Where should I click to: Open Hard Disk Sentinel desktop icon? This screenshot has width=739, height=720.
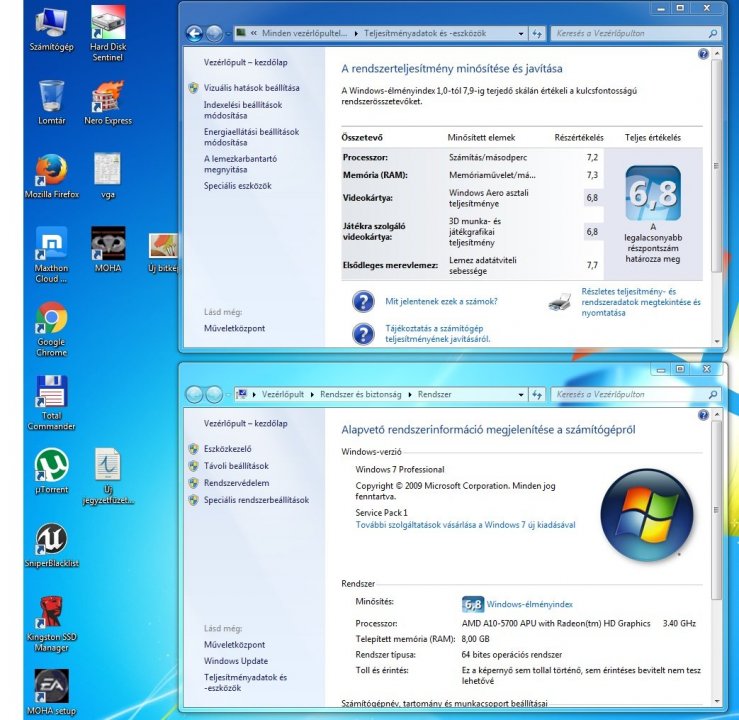point(108,34)
